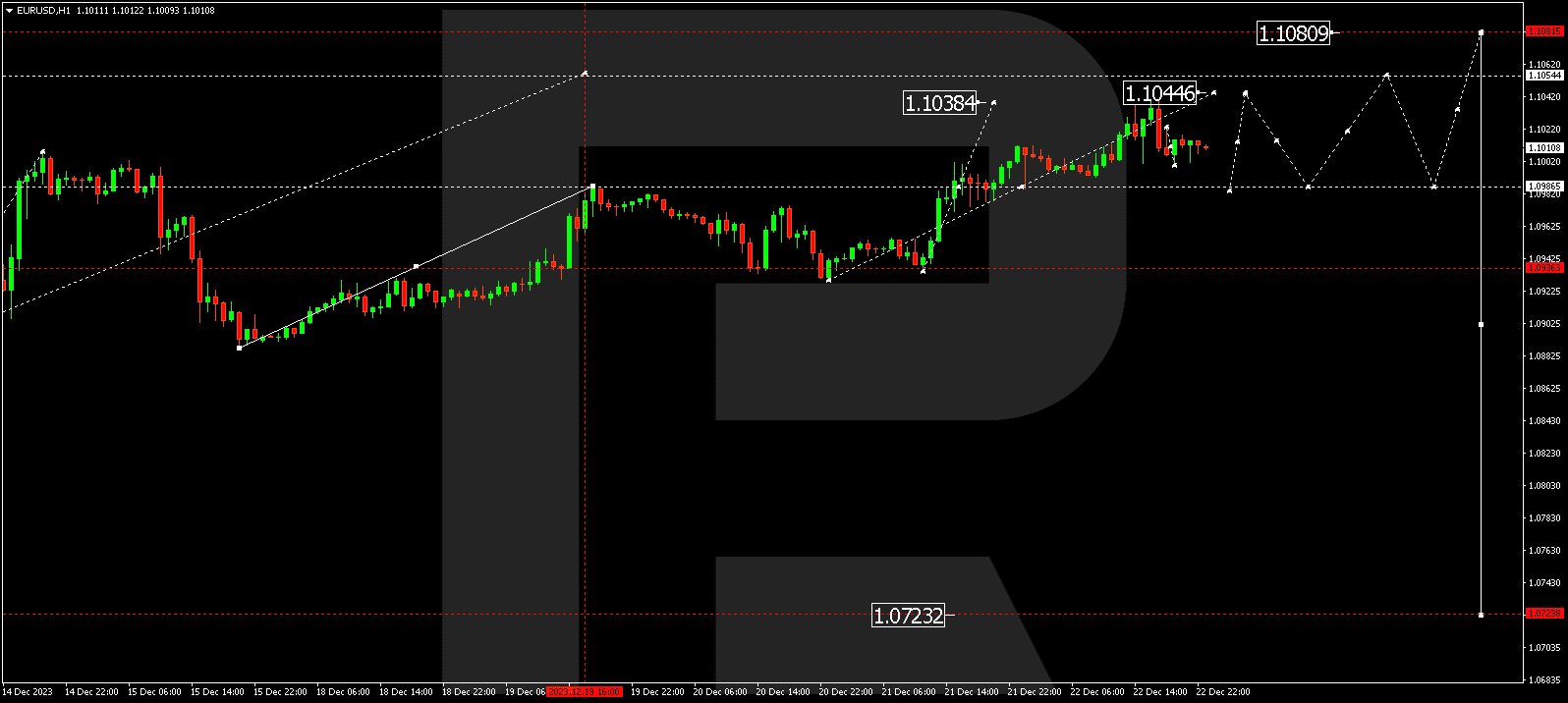Click the red 1.10815 price axis tag

click(x=1544, y=31)
